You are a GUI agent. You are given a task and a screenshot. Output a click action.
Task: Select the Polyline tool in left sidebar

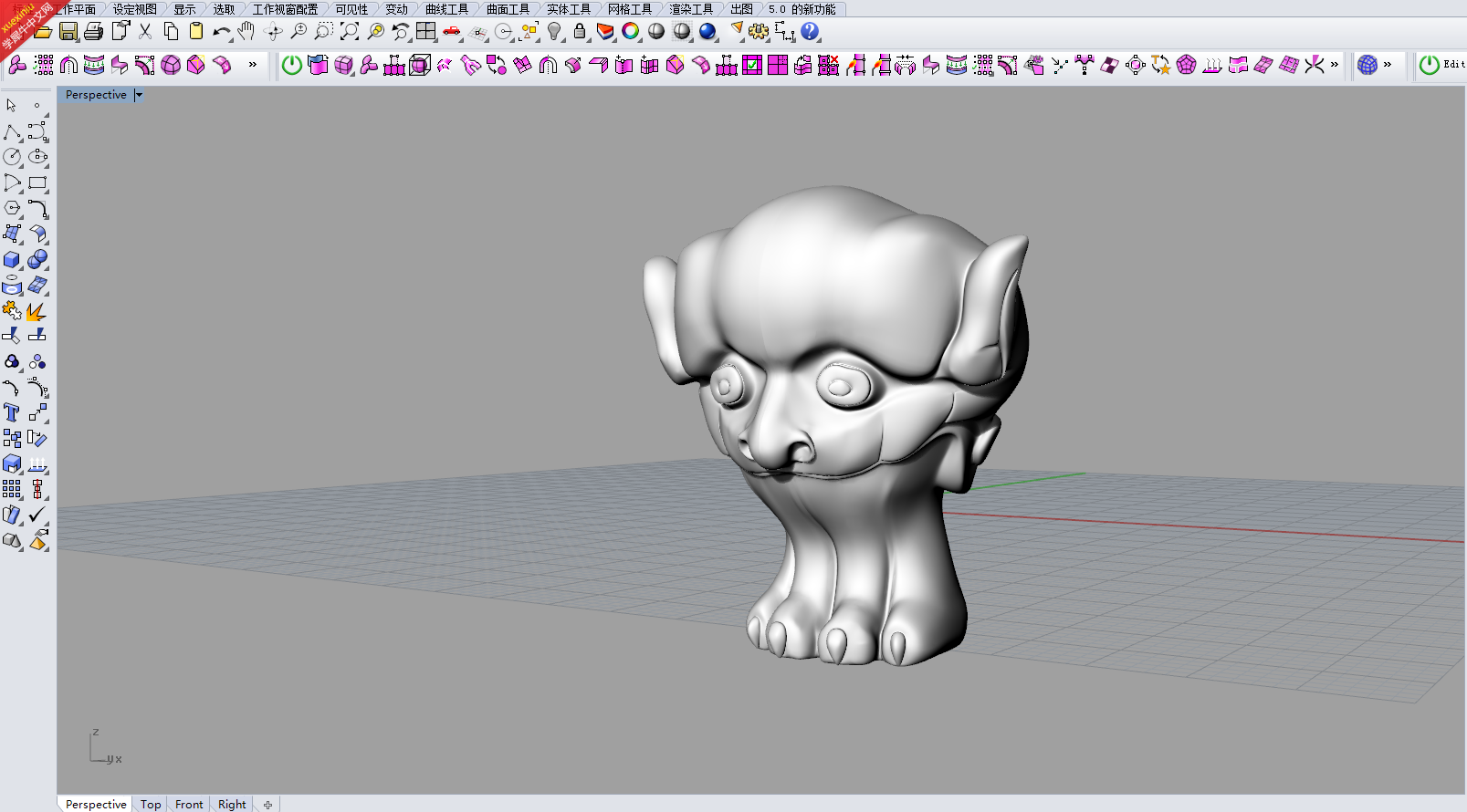click(x=12, y=131)
